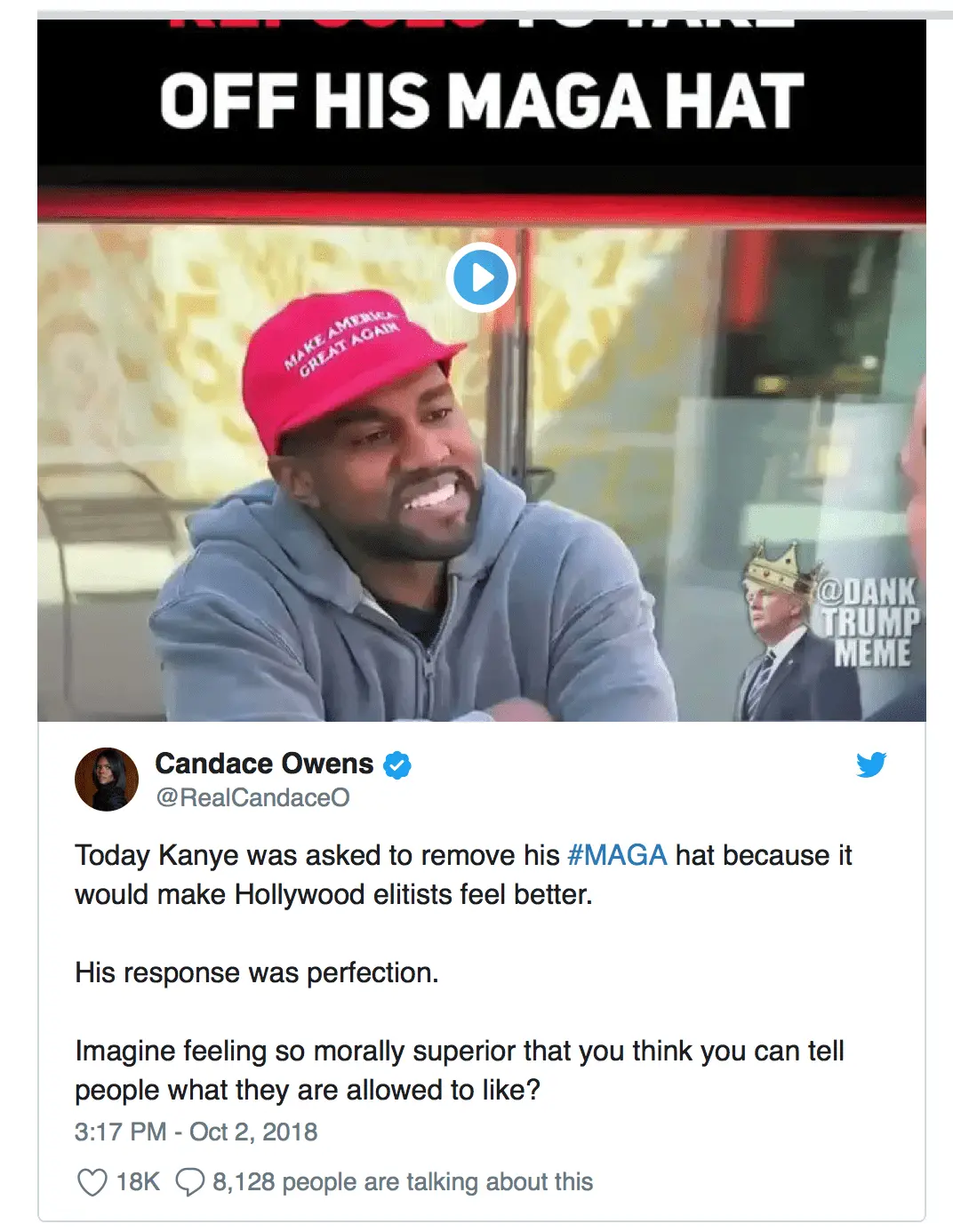Click the Twitter bird logo
The height and width of the screenshot is (1232, 953).
pyautogui.click(x=871, y=764)
